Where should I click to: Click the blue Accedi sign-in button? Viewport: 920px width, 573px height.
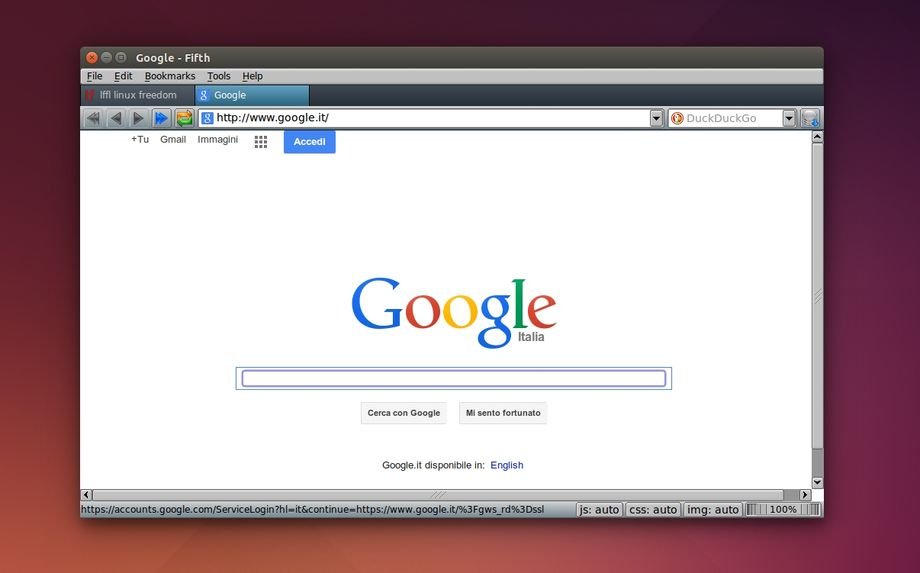(x=309, y=142)
